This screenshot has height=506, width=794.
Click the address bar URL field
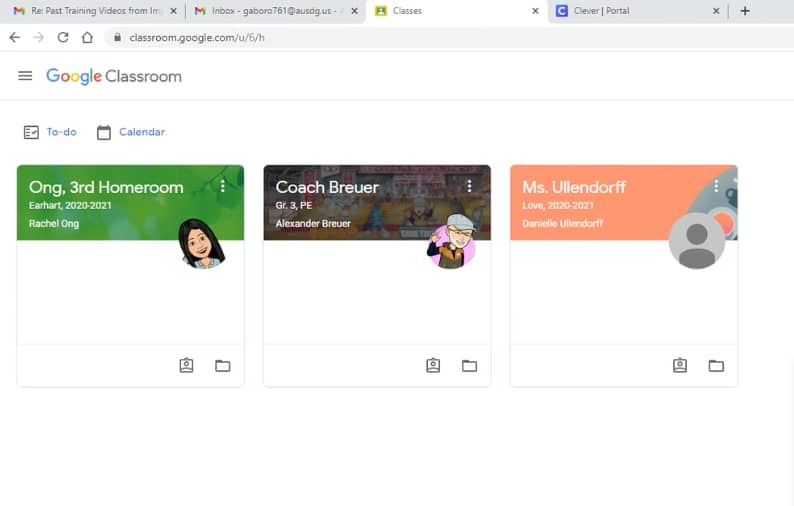[x=448, y=37]
